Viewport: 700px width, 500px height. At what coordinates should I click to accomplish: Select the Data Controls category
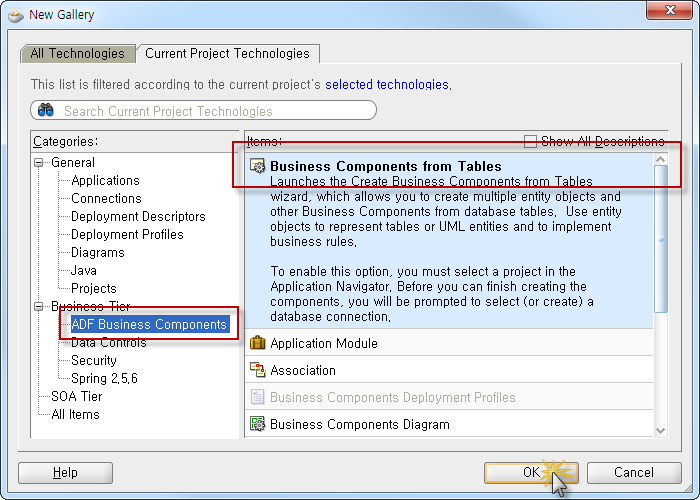click(109, 342)
